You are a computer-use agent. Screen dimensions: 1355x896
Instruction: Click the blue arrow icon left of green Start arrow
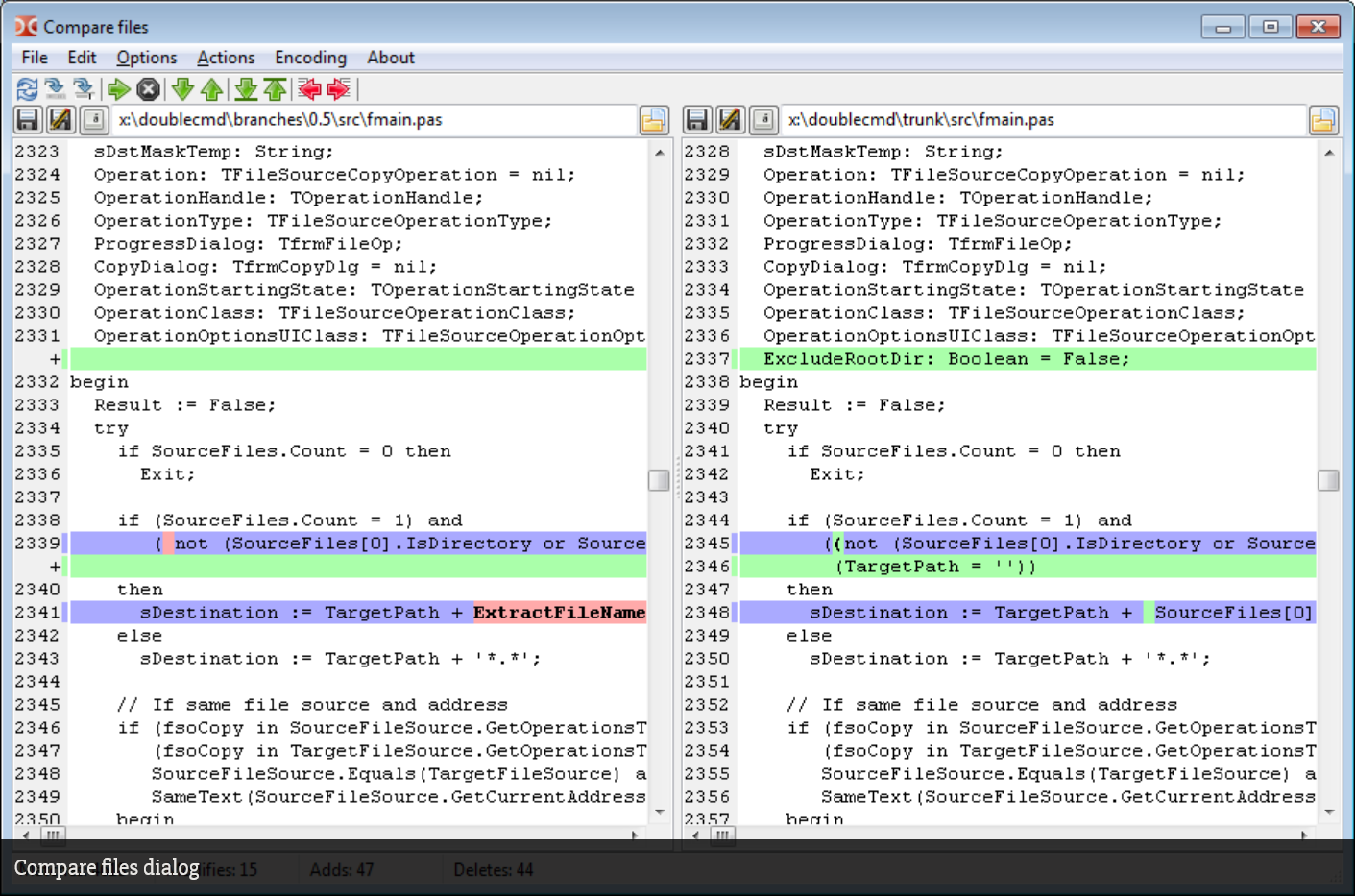click(85, 89)
